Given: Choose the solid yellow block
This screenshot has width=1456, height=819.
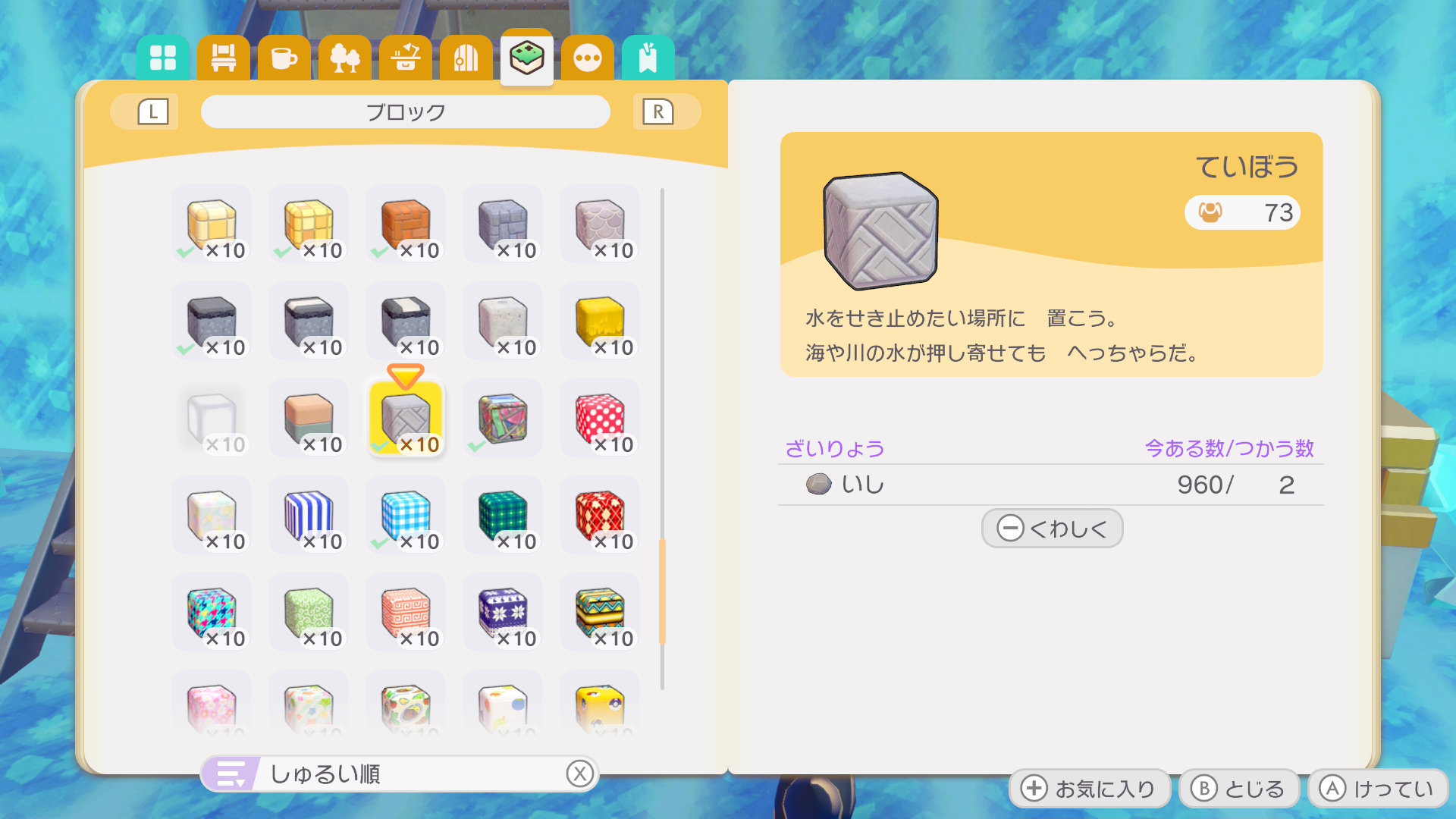Looking at the screenshot, I should coord(600,322).
